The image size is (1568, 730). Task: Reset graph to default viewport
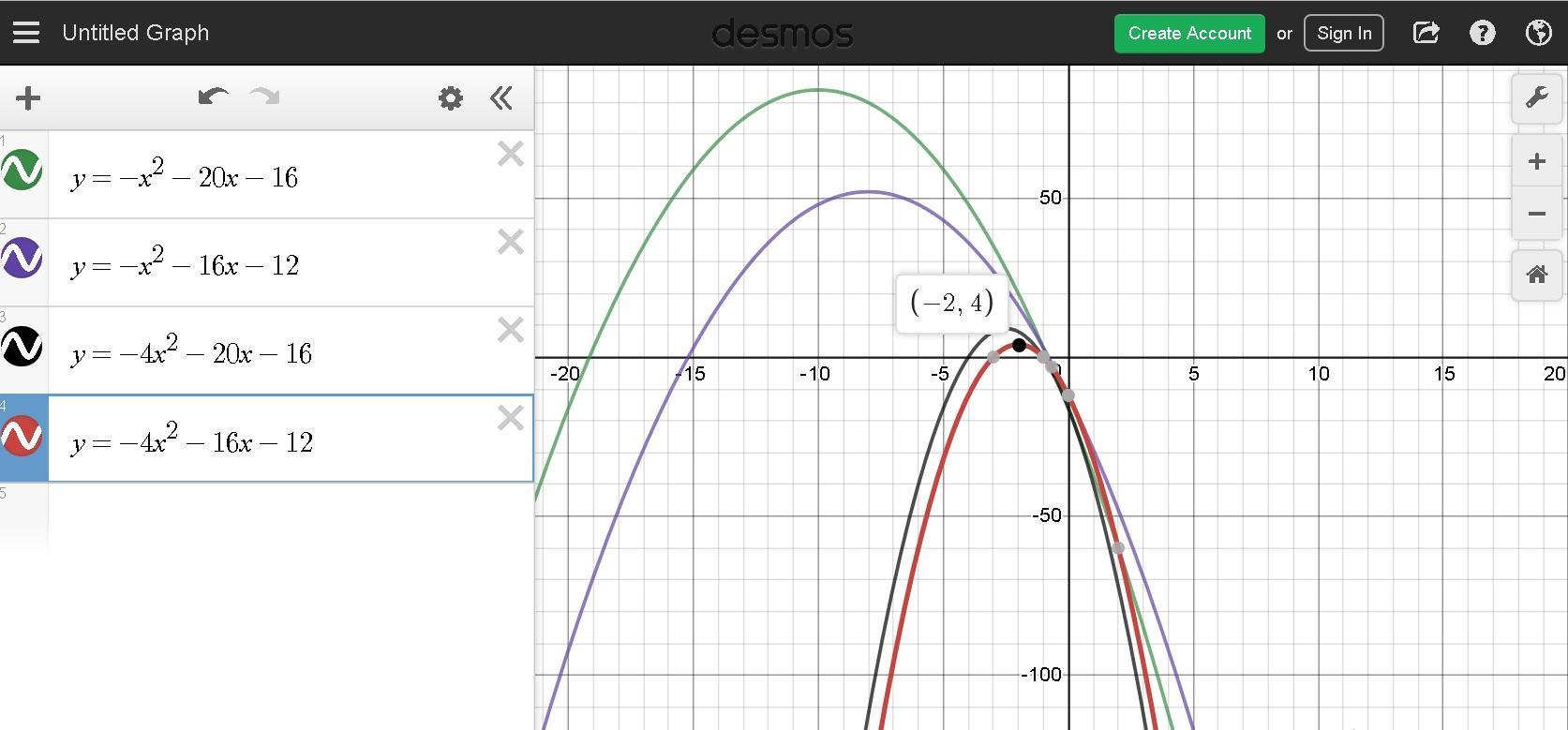(1536, 276)
